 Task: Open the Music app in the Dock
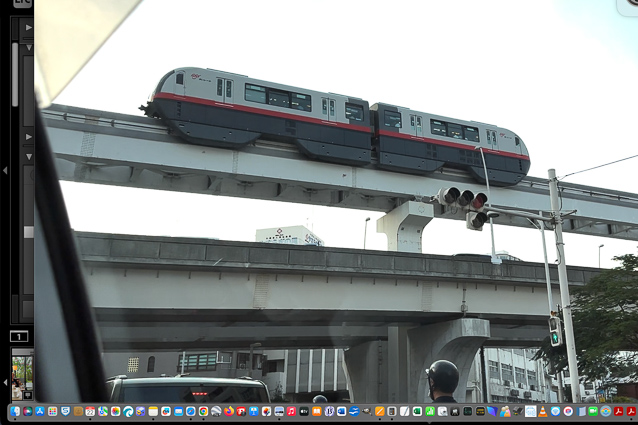(x=291, y=412)
